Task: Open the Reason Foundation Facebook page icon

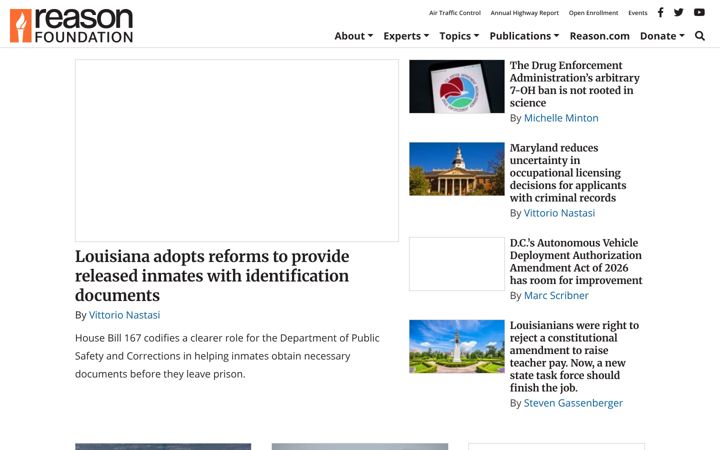Action: click(660, 12)
